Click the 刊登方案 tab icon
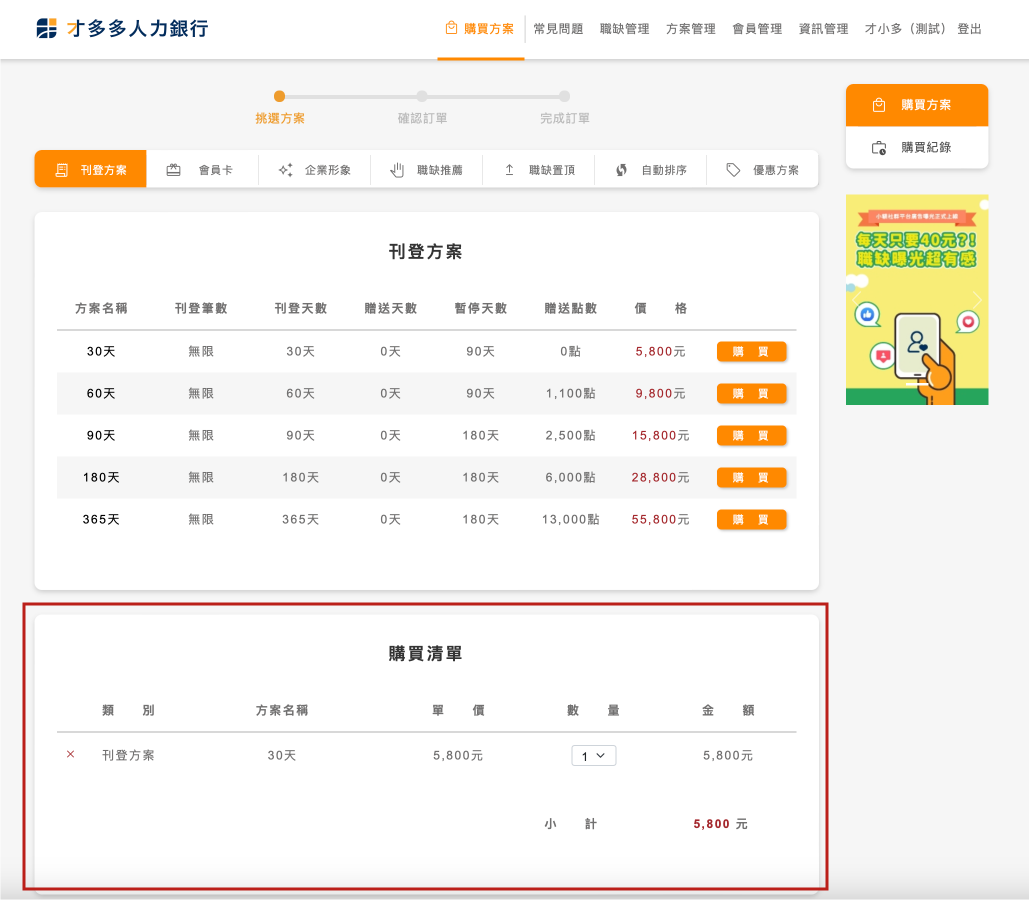Image resolution: width=1029 pixels, height=901 pixels. [62, 170]
